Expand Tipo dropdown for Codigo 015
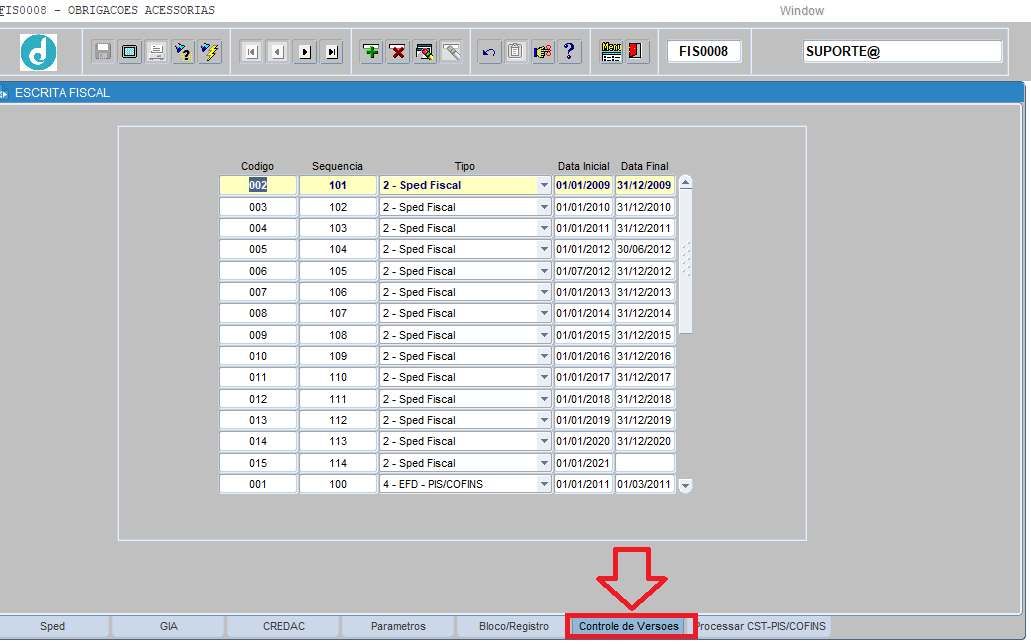 (x=544, y=463)
